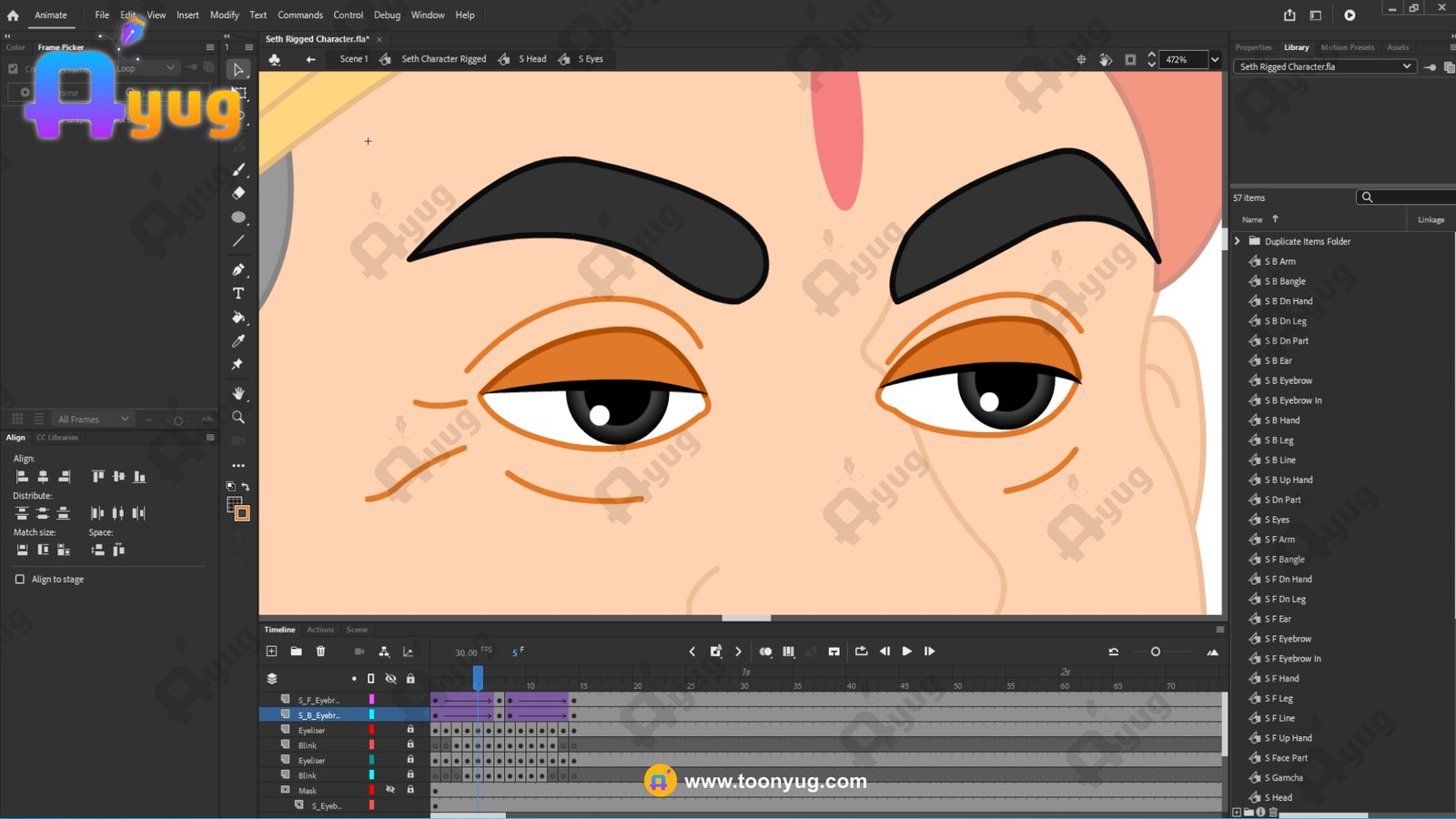The width and height of the screenshot is (1456, 819).
Task: Select the Hand tool
Action: pos(238,393)
